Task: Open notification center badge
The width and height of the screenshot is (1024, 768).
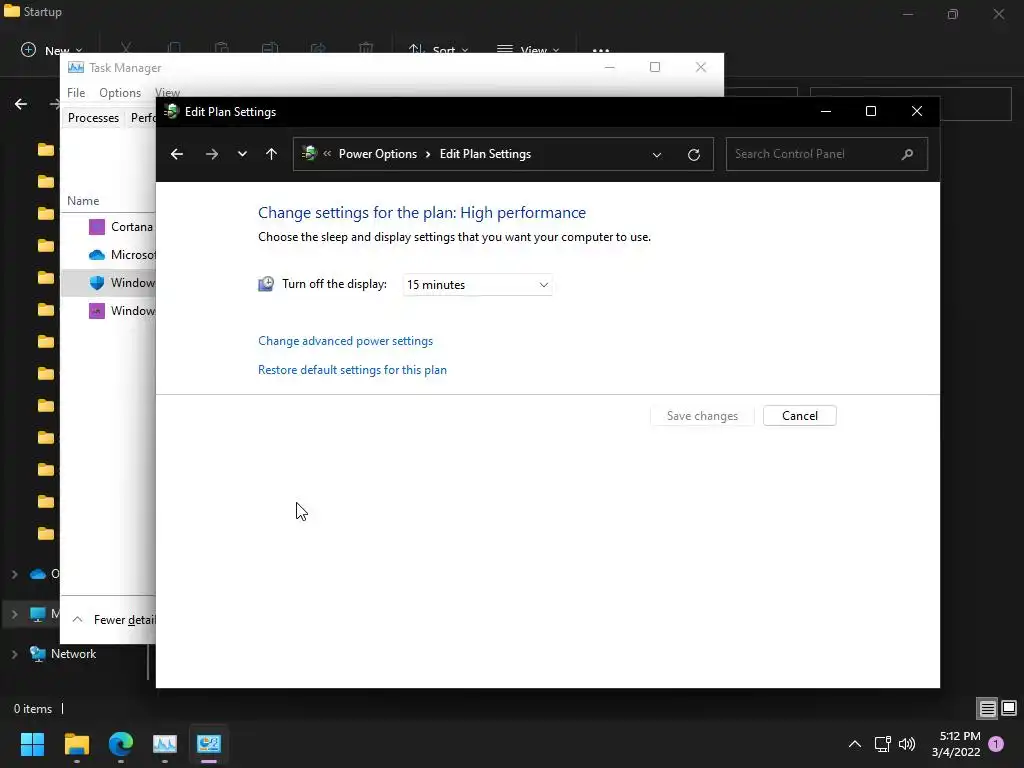Action: [x=996, y=744]
